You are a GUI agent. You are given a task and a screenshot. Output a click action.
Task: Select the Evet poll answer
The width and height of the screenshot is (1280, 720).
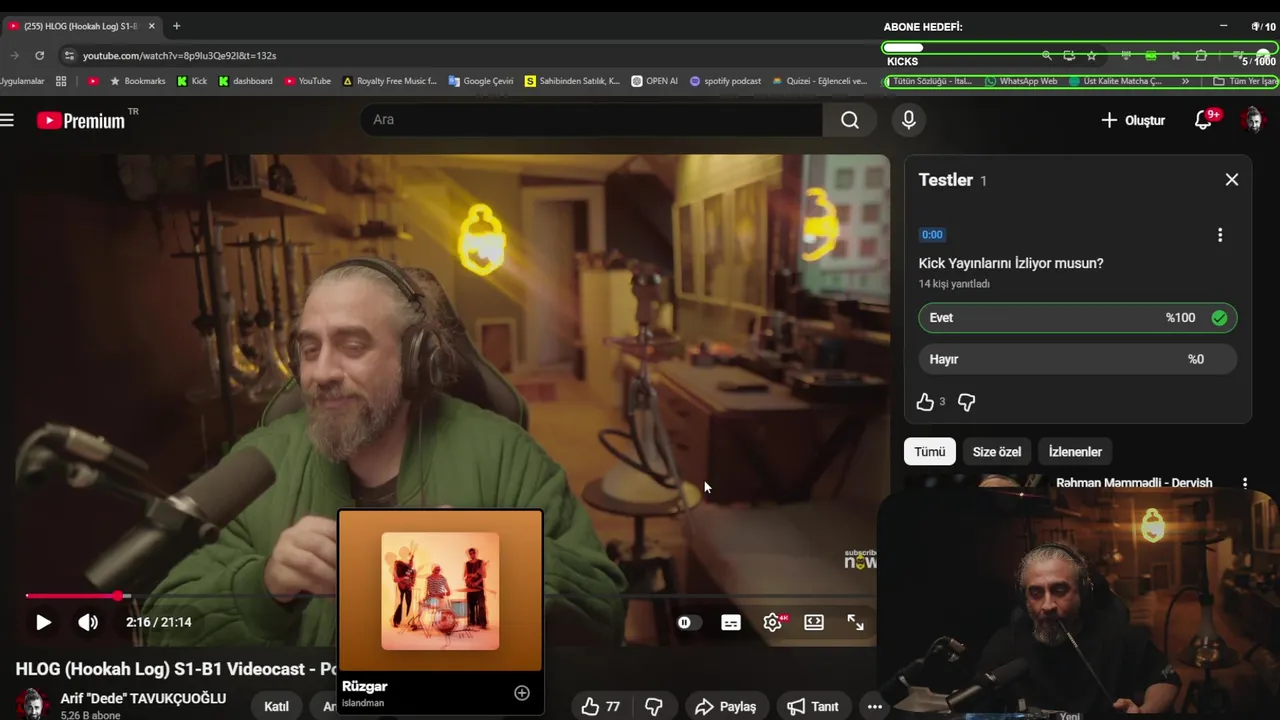click(x=1078, y=318)
